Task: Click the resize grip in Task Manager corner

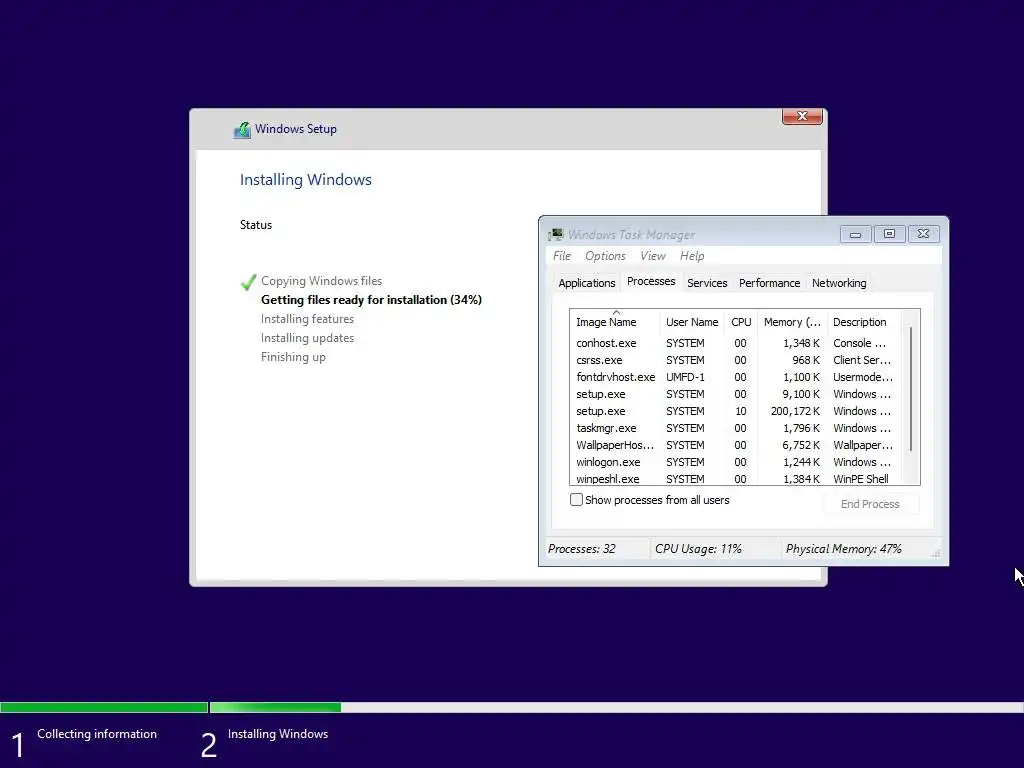Action: click(x=936, y=553)
